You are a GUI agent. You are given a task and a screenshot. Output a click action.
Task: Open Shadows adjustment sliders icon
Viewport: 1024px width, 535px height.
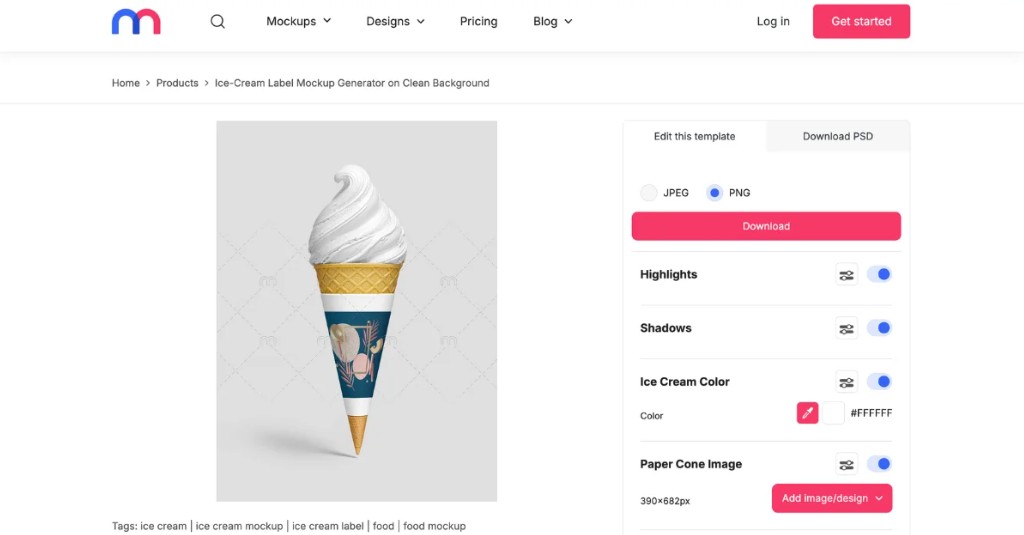(x=846, y=328)
